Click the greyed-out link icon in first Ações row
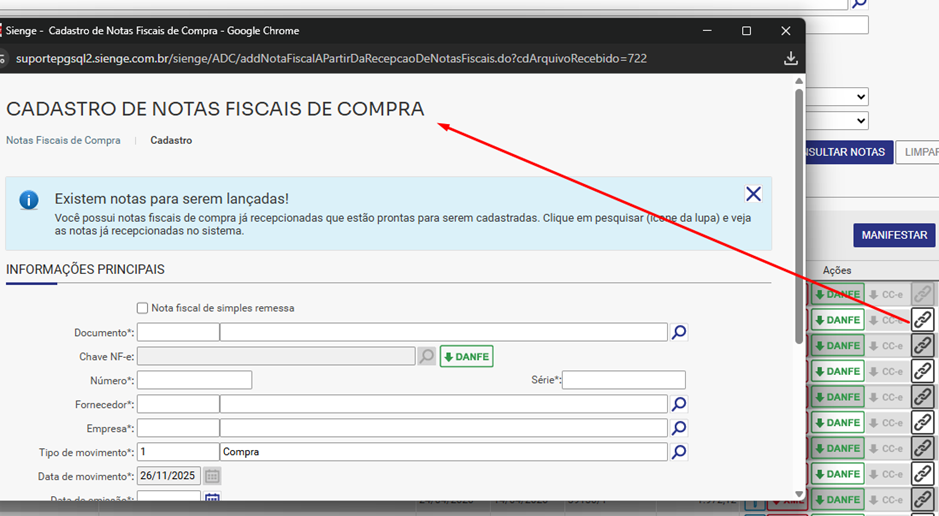 coord(923,294)
